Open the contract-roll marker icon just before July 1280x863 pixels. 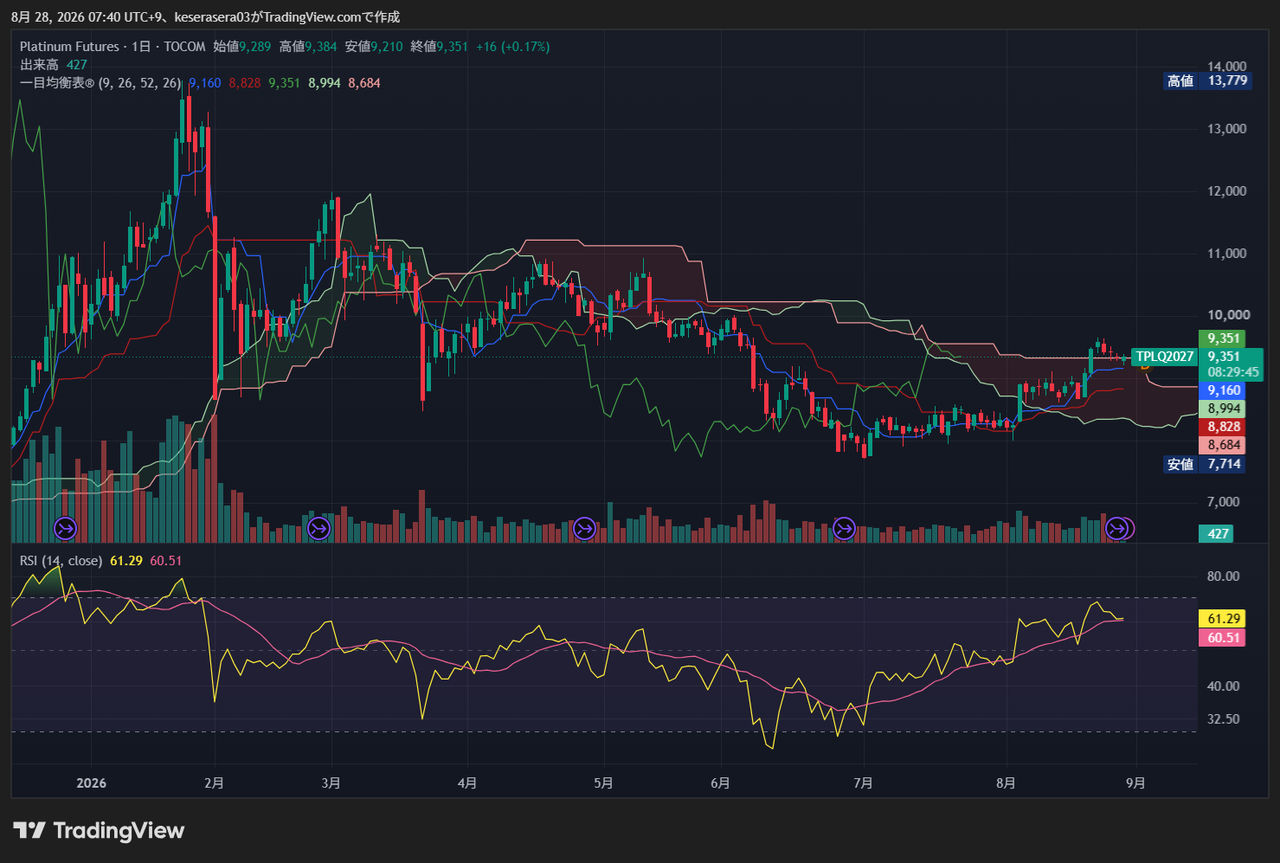click(x=844, y=527)
